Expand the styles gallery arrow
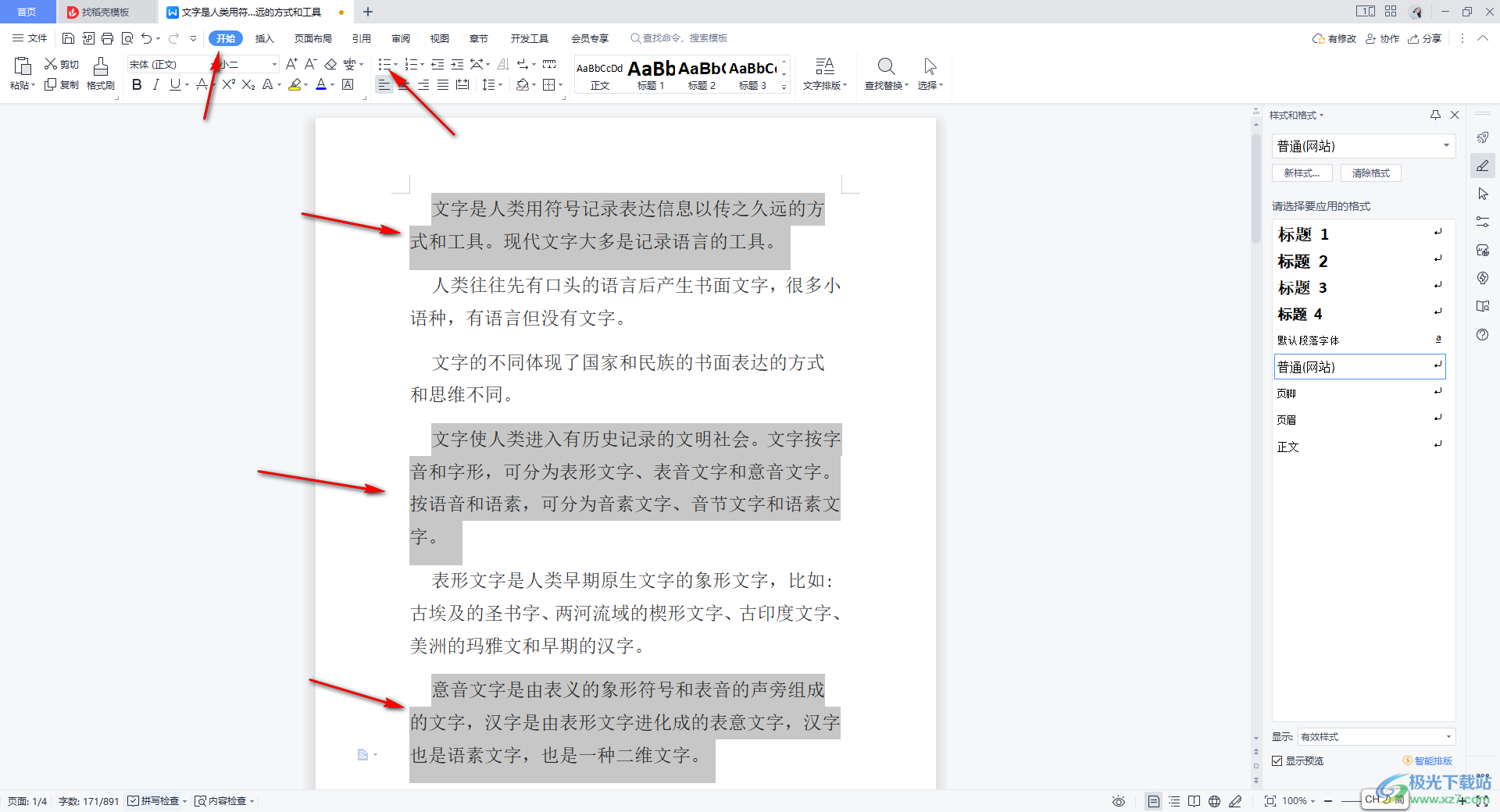 [784, 87]
